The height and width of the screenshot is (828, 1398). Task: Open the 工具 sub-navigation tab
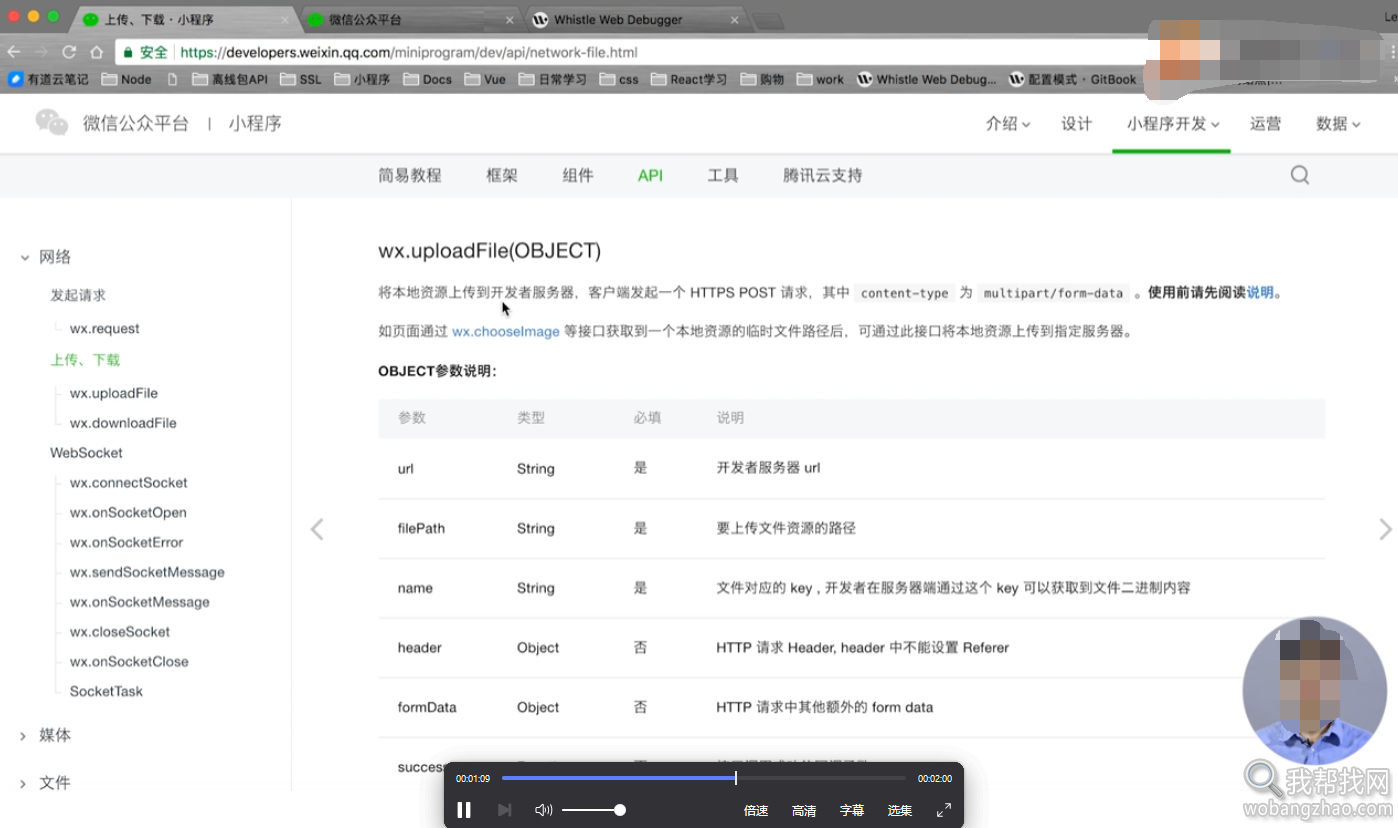pyautogui.click(x=723, y=175)
